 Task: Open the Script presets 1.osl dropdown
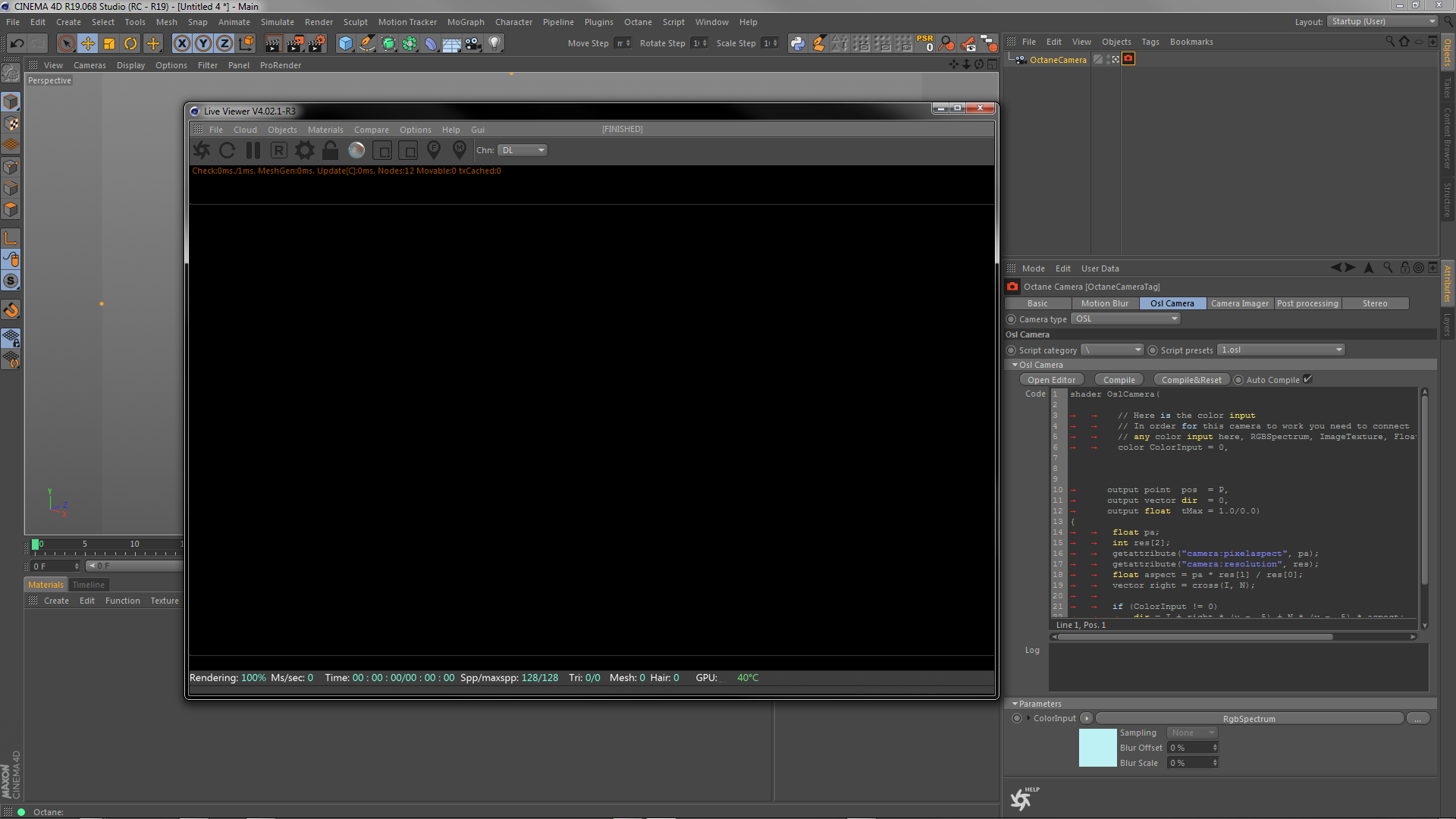[1282, 350]
